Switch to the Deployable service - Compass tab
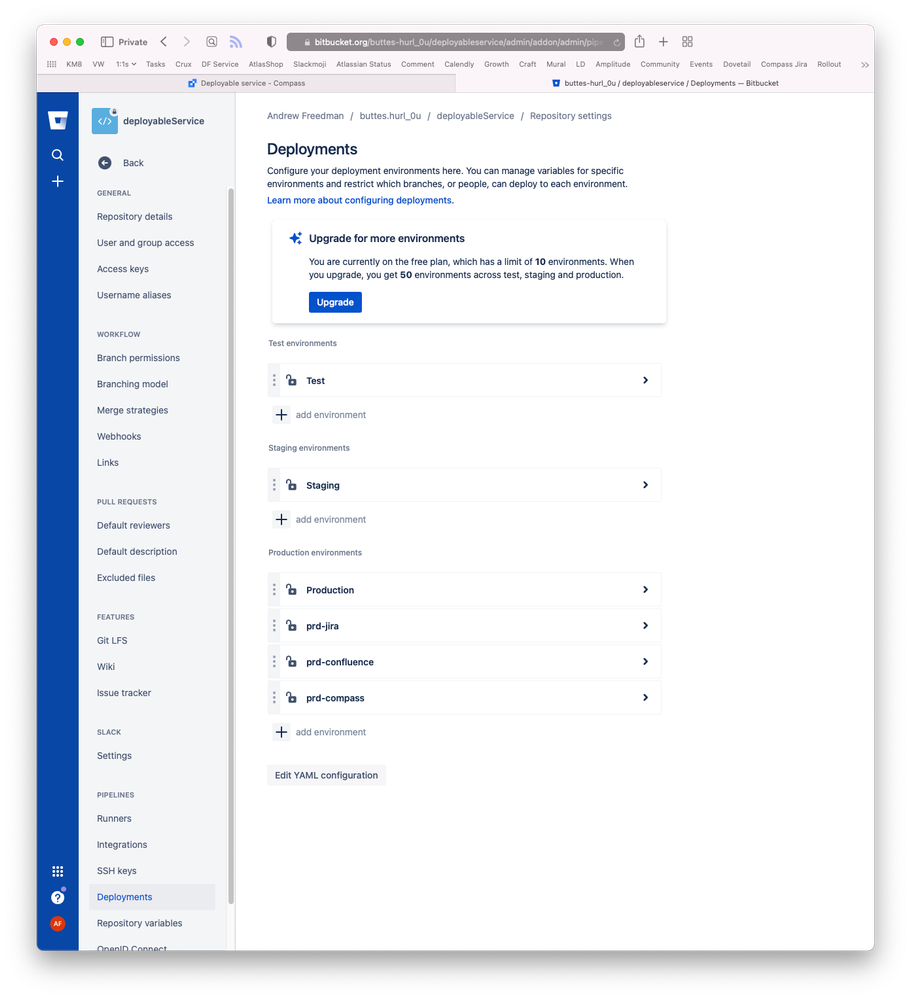This screenshot has height=999, width=911. coord(247,83)
